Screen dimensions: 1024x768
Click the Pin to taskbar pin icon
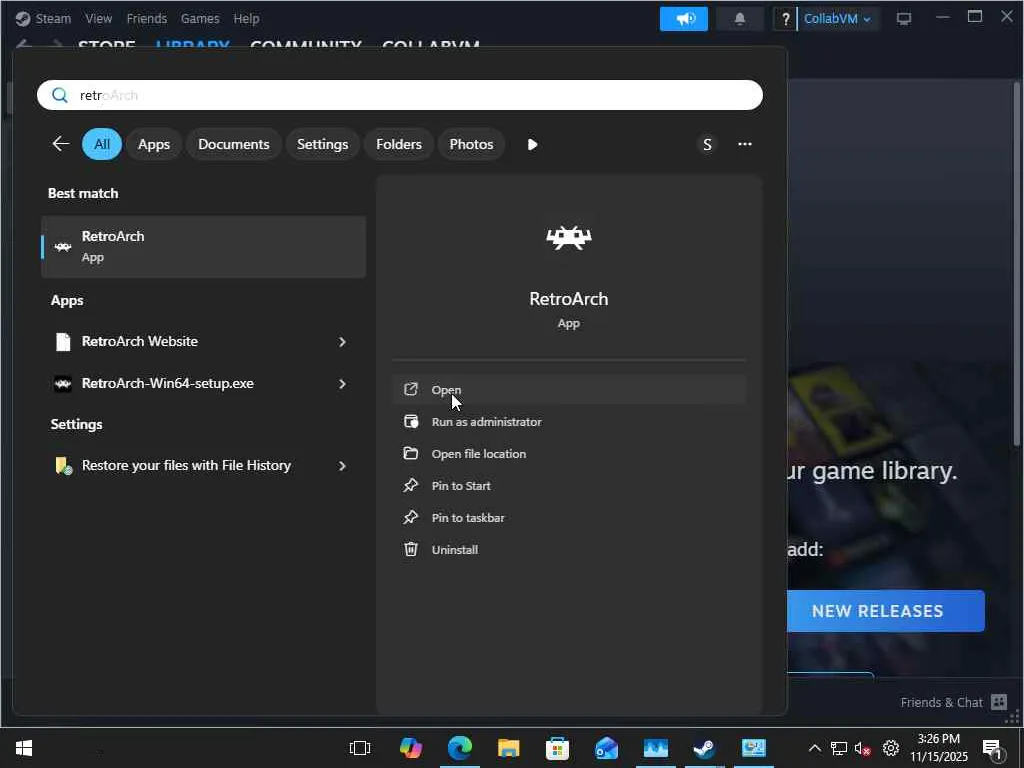[x=411, y=517]
